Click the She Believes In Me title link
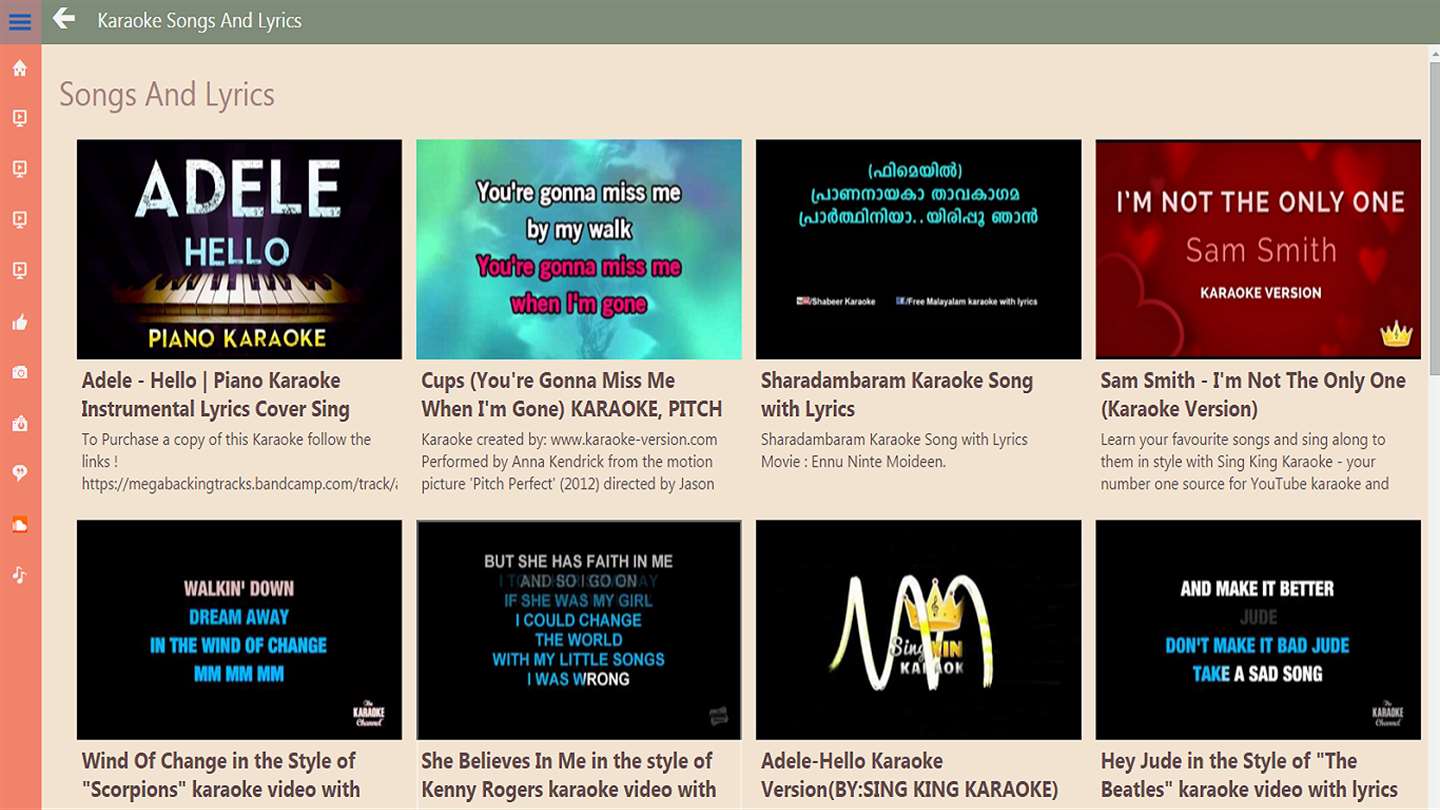1440x810 pixels. point(569,775)
